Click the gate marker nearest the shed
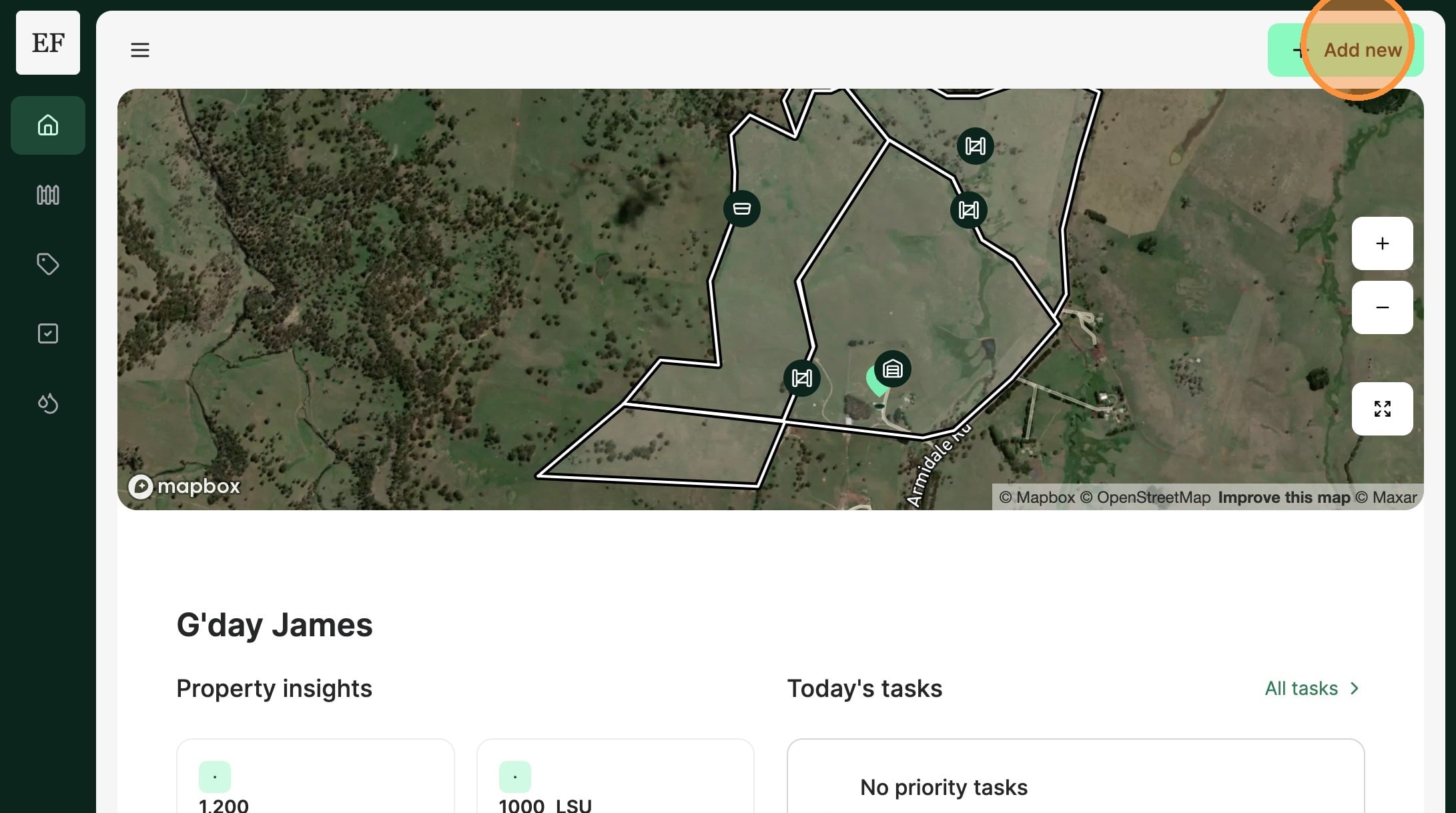This screenshot has height=813, width=1456. [x=801, y=378]
